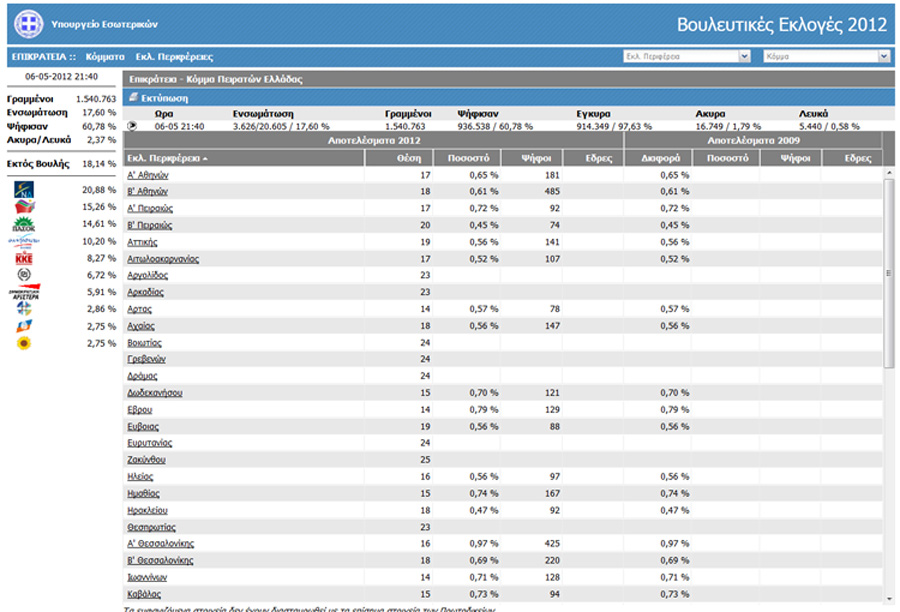
Task: Click the sunflower party logo
Action: (24, 343)
